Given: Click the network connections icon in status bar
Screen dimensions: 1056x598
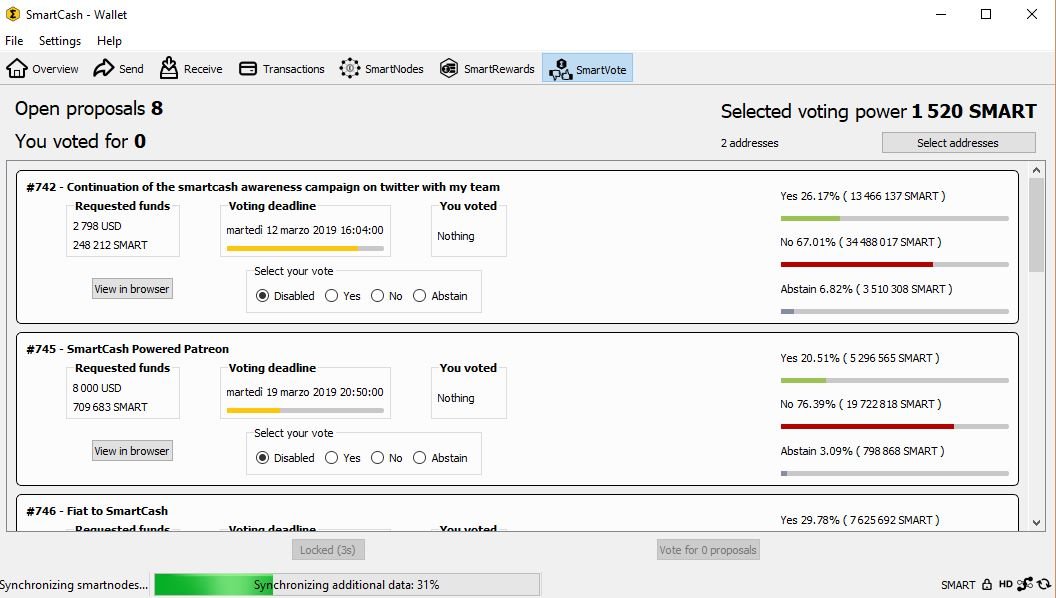Looking at the screenshot, I should click(1025, 584).
